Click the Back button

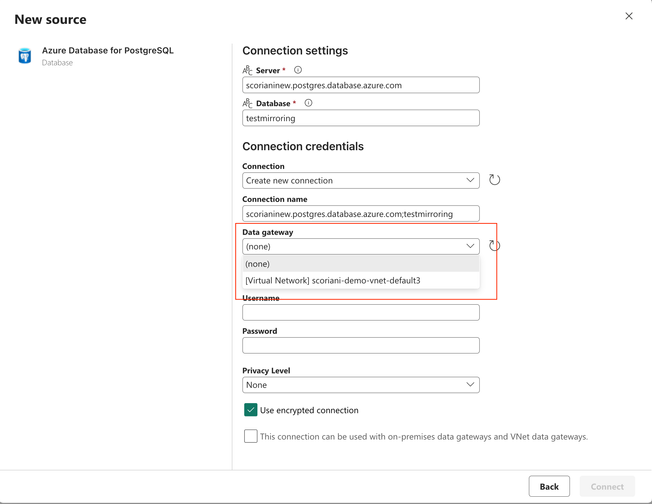point(549,486)
